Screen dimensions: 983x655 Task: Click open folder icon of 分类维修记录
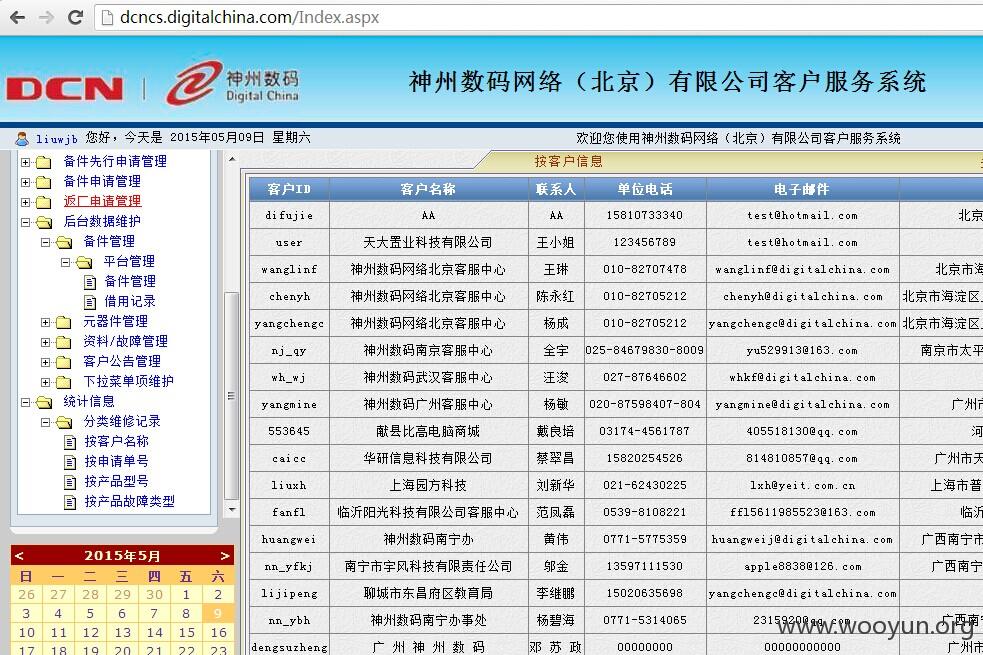point(64,422)
